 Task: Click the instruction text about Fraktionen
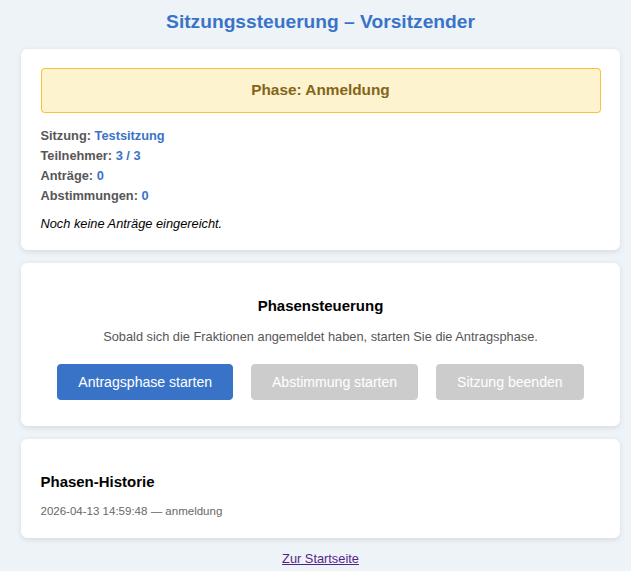pyautogui.click(x=320, y=337)
